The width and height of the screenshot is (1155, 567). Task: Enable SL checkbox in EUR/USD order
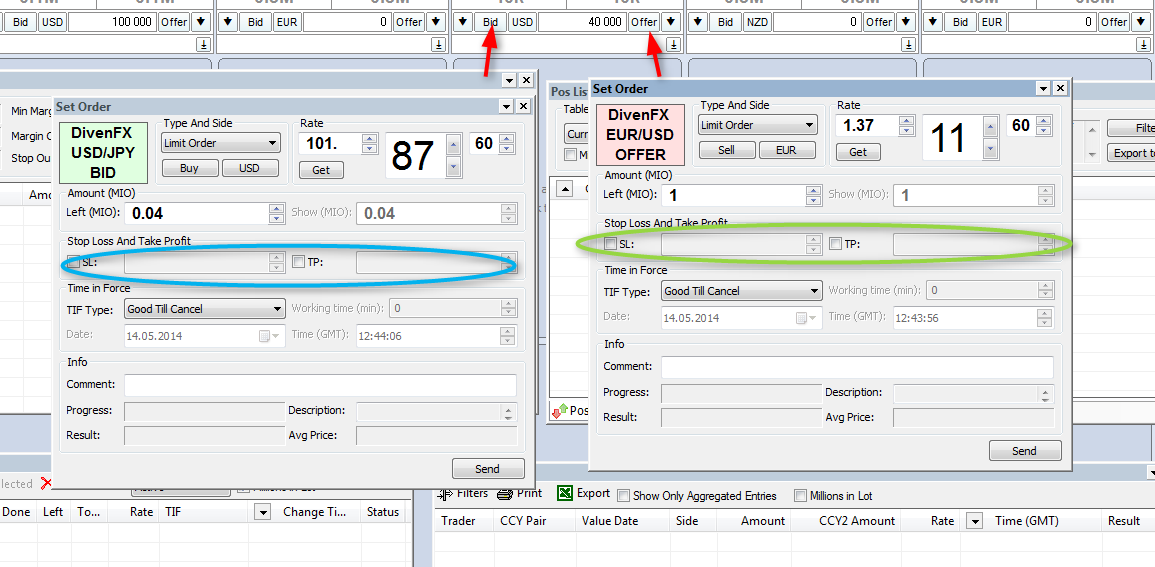[610, 244]
